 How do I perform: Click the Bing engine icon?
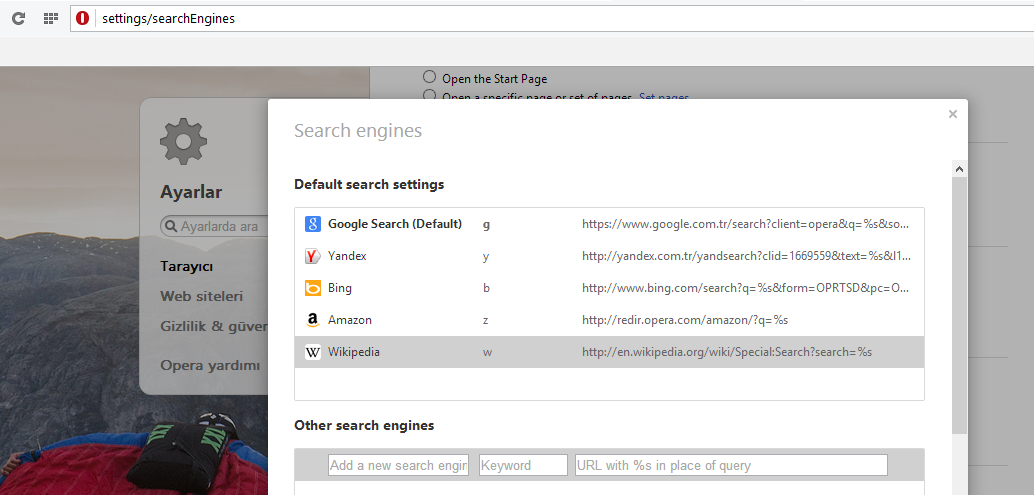pos(313,288)
